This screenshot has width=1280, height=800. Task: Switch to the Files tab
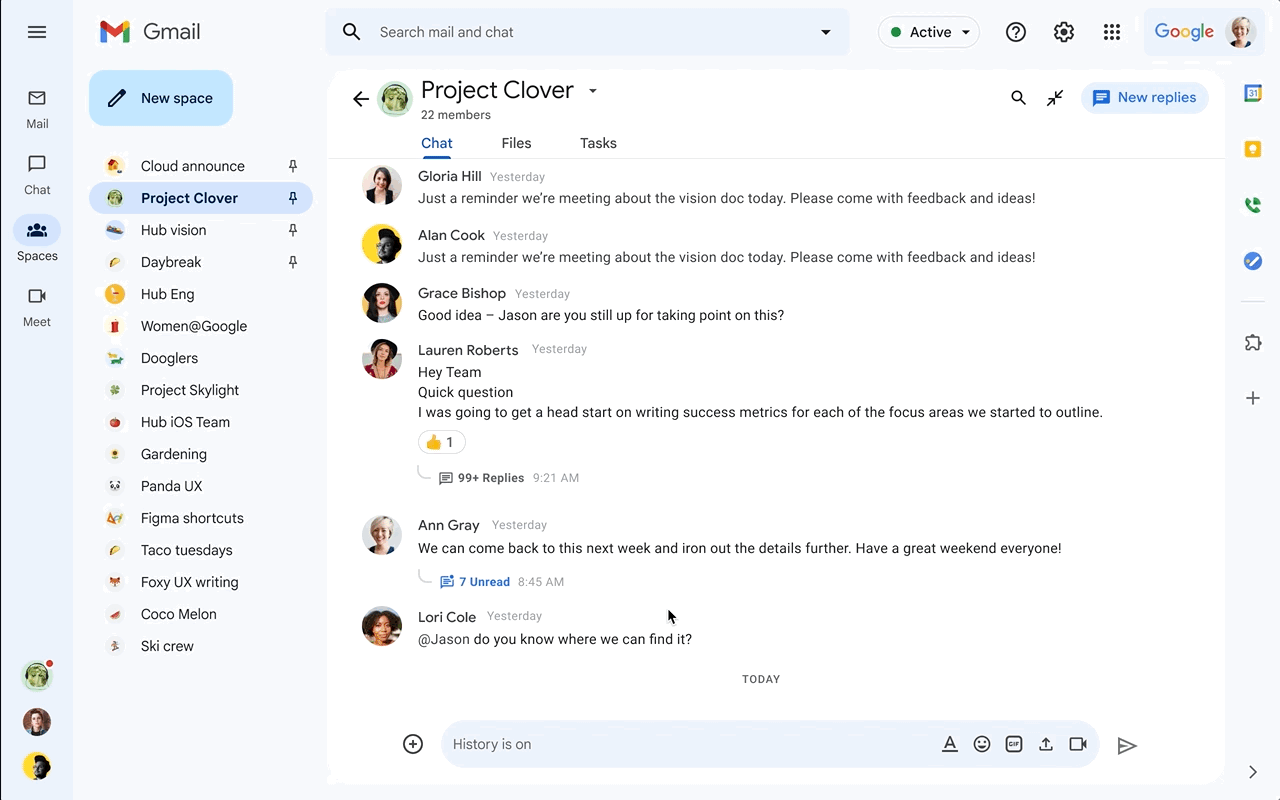[x=516, y=143]
